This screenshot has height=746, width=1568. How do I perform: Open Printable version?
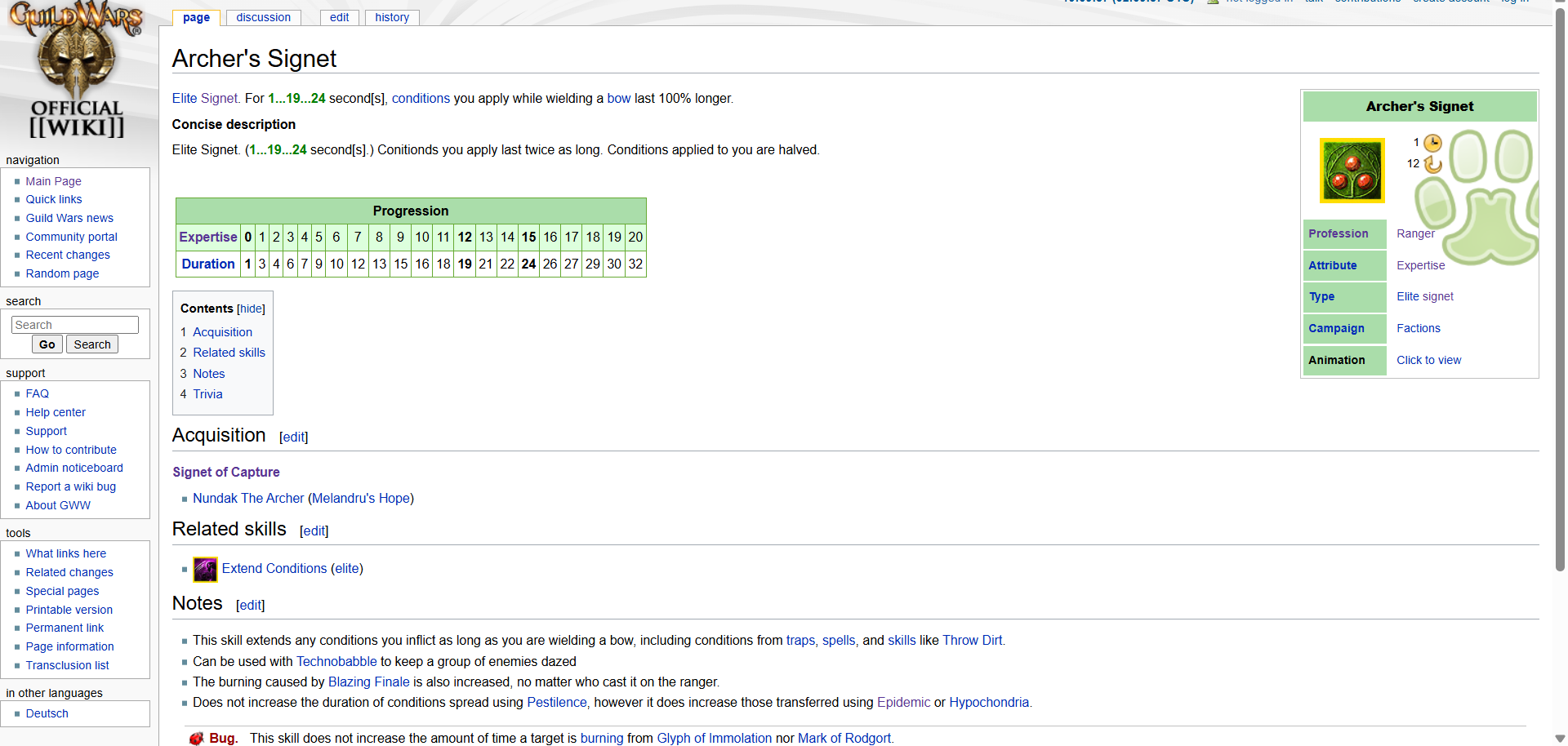[x=69, y=610]
